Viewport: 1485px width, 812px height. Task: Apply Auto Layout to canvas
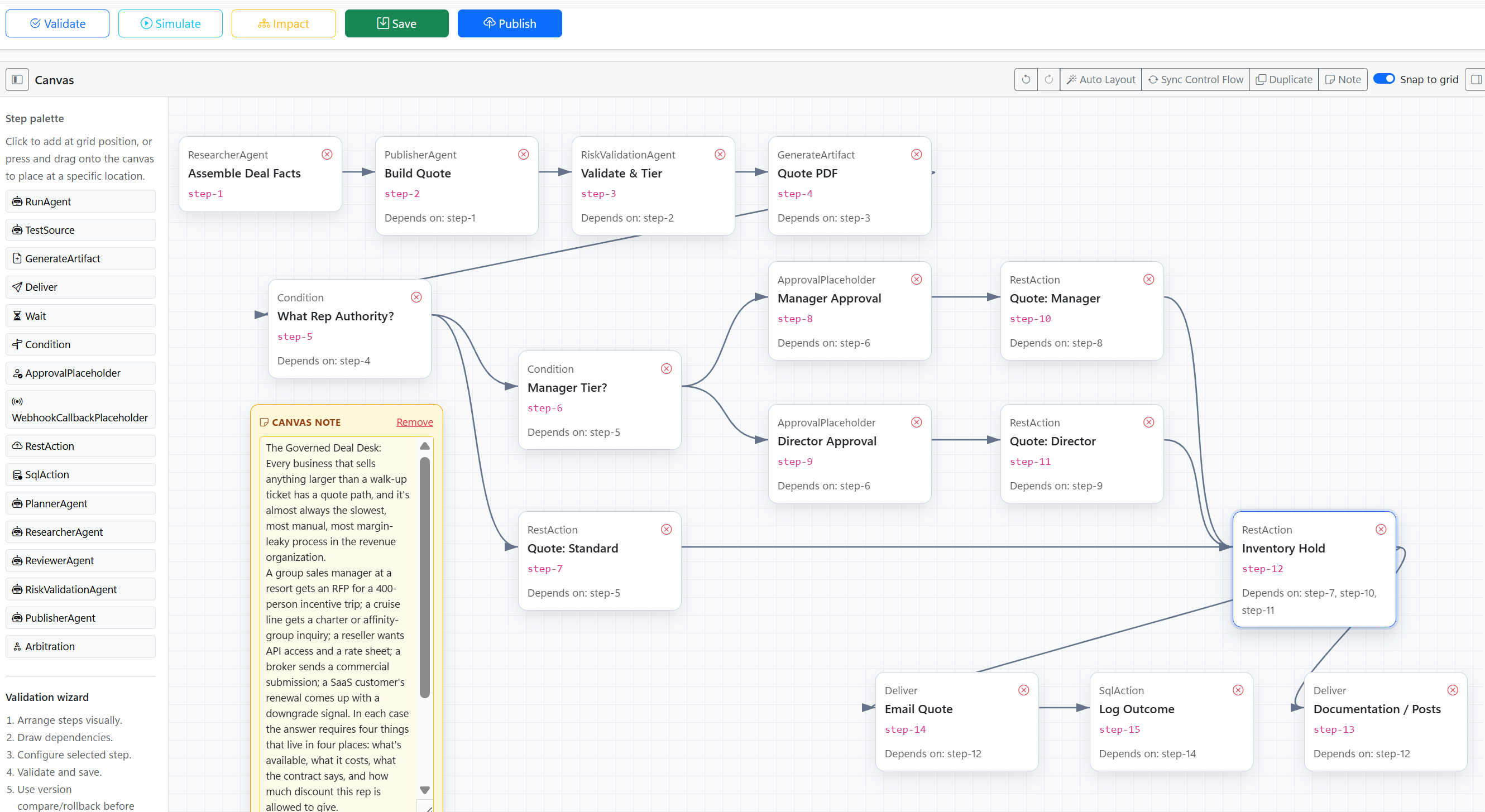1100,80
